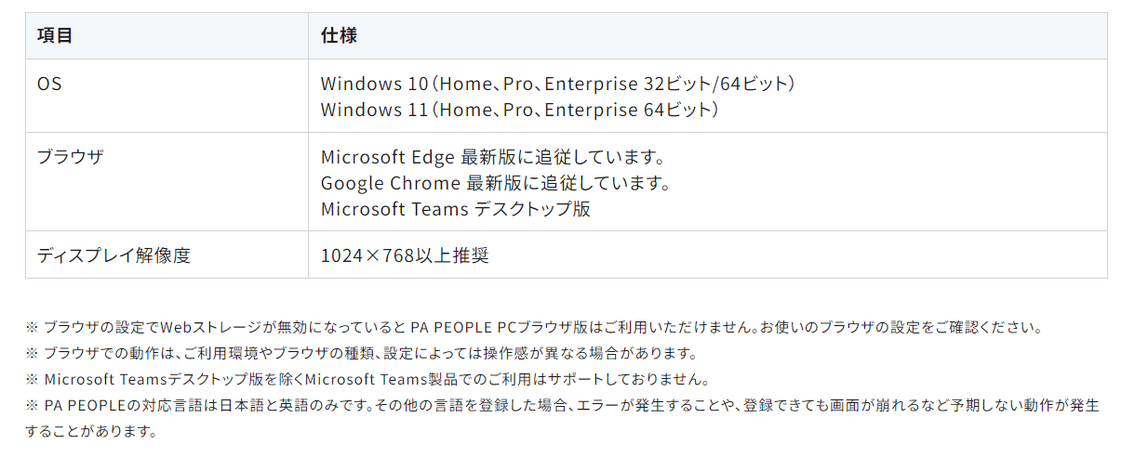
Task: Click the word Enterprise in Windows 11 line
Action: (592, 110)
